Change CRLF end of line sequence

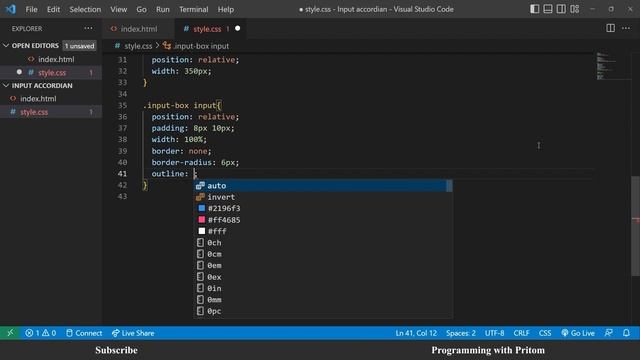521,333
